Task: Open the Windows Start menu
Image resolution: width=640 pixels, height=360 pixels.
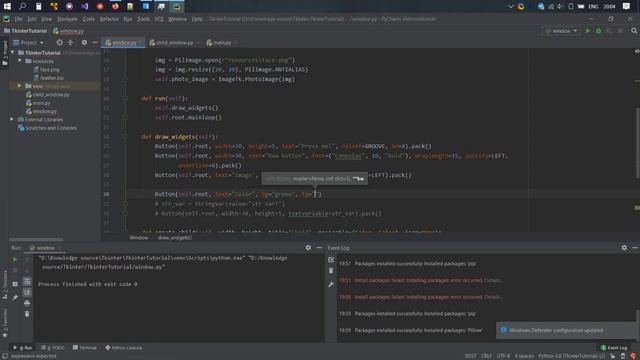Action: point(7,6)
